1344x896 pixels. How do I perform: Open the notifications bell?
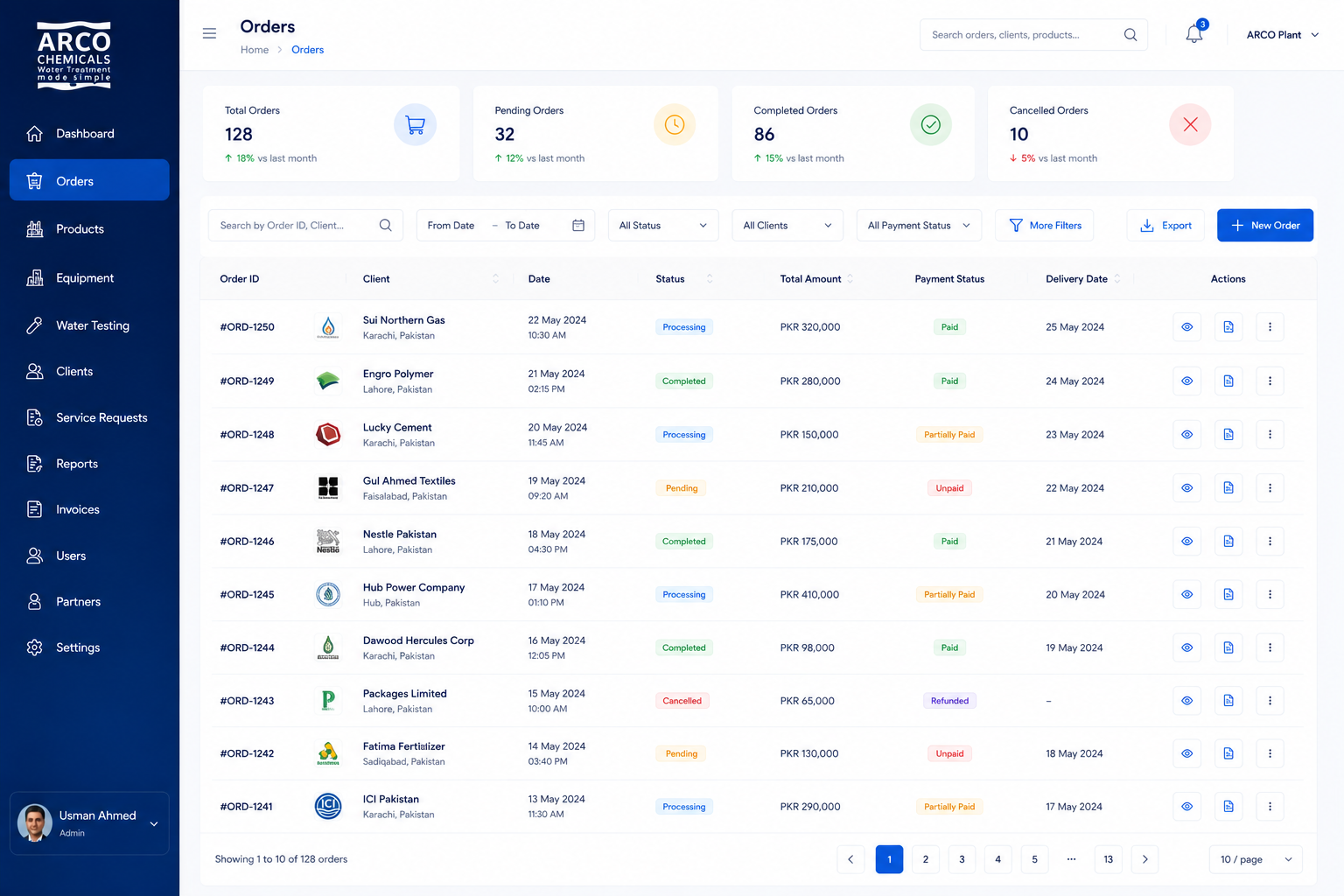pyautogui.click(x=1194, y=34)
